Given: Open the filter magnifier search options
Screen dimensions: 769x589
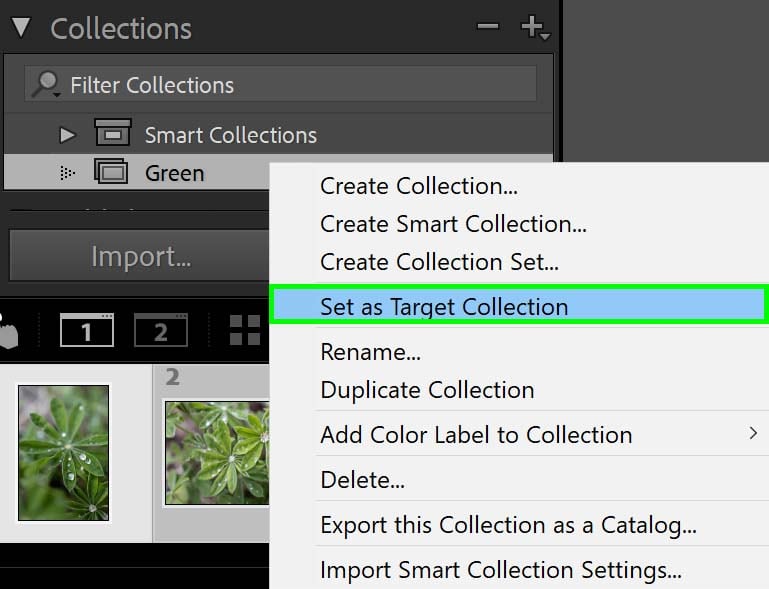Looking at the screenshot, I should [x=47, y=84].
